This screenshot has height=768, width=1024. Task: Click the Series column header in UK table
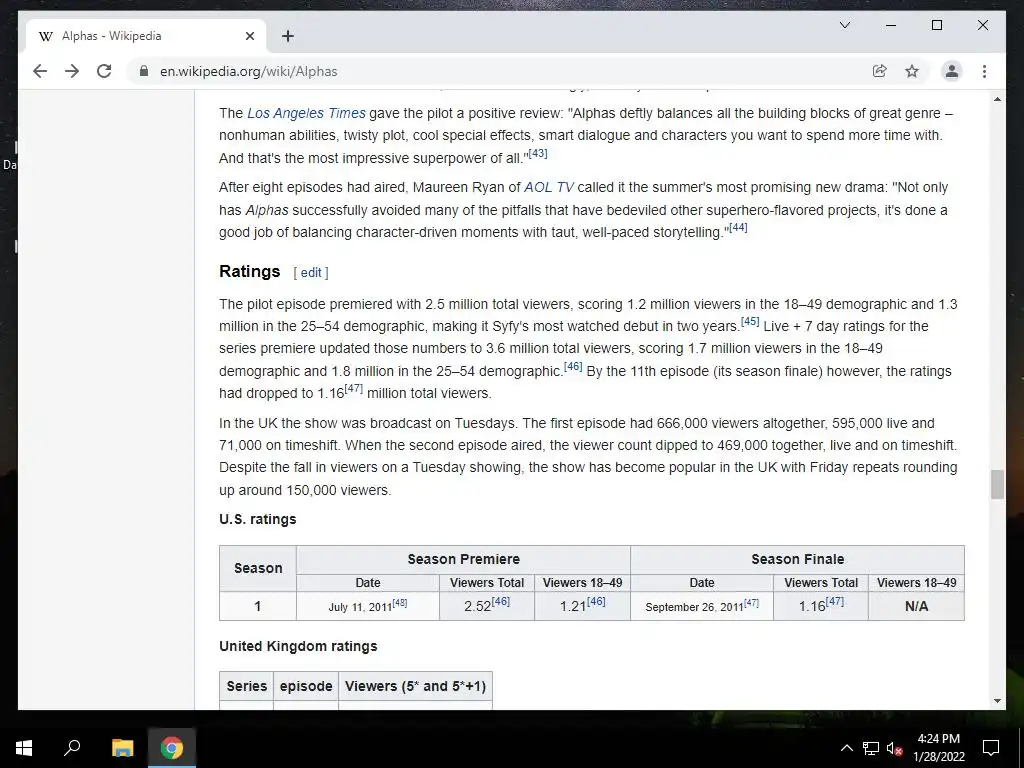[246, 686]
